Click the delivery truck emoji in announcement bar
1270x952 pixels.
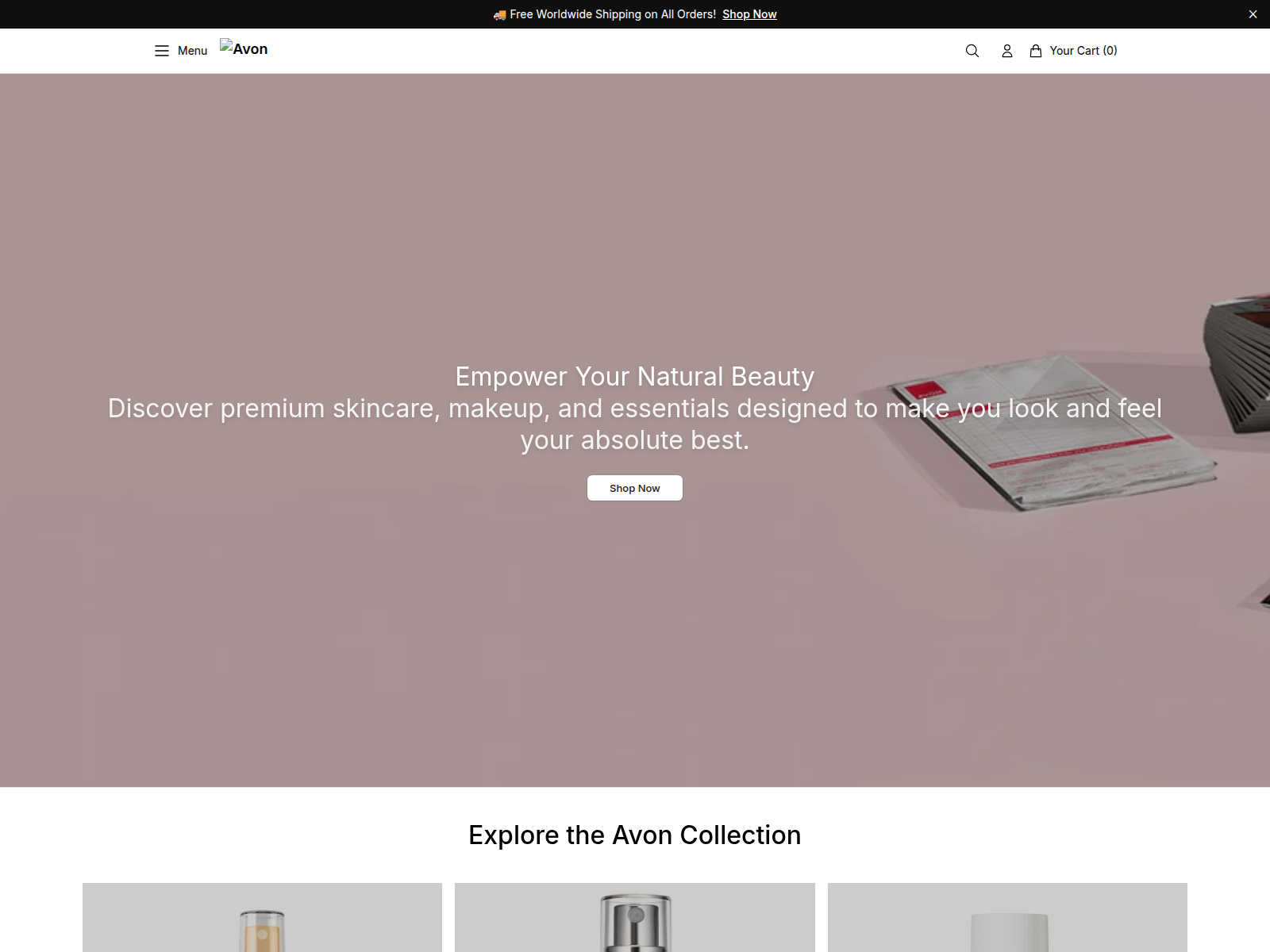(x=499, y=14)
